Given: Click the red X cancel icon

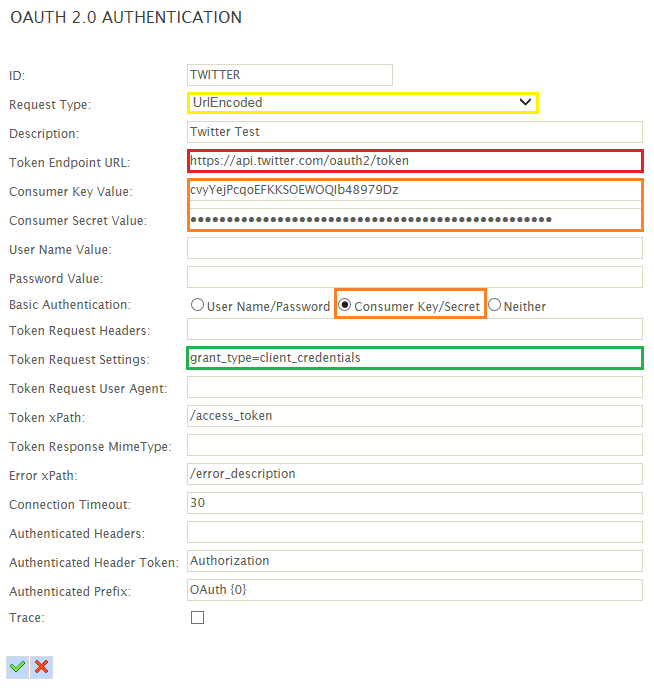Looking at the screenshot, I should pos(42,667).
